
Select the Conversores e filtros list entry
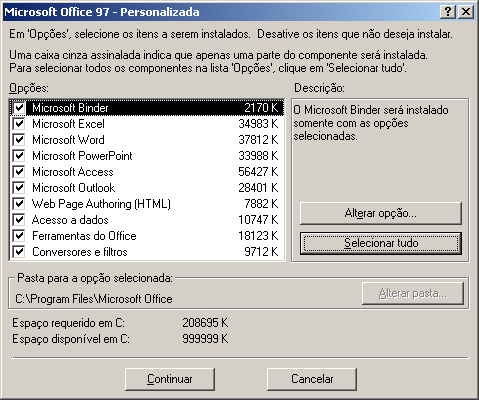coord(147,252)
